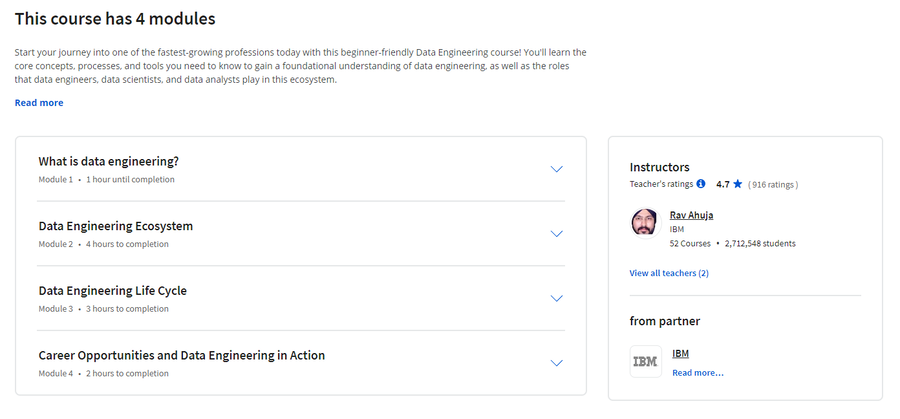Open the IBM partner name link
This screenshot has height=419, width=900.
click(x=680, y=354)
